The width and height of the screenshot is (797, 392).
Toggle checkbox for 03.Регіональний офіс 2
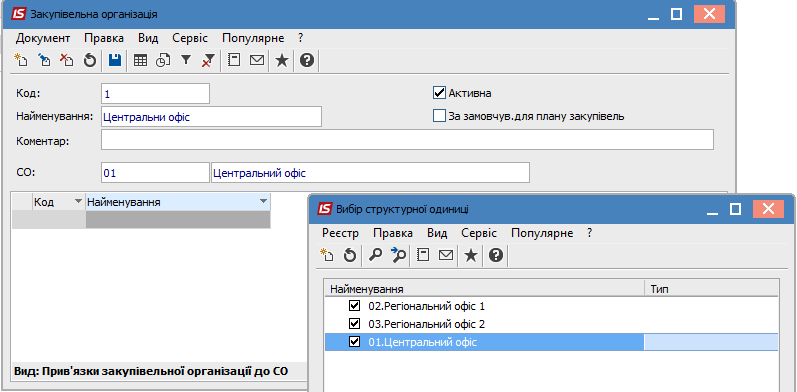click(x=354, y=324)
